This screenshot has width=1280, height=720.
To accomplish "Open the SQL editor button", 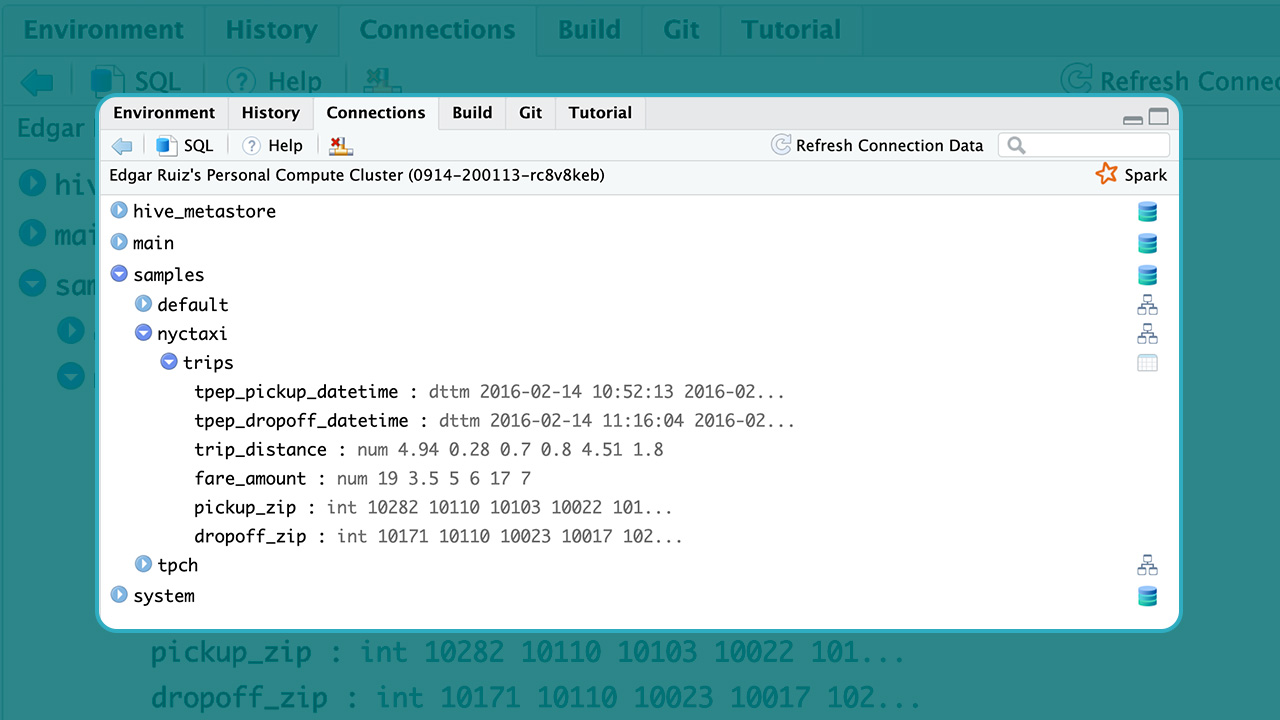I will pyautogui.click(x=185, y=146).
